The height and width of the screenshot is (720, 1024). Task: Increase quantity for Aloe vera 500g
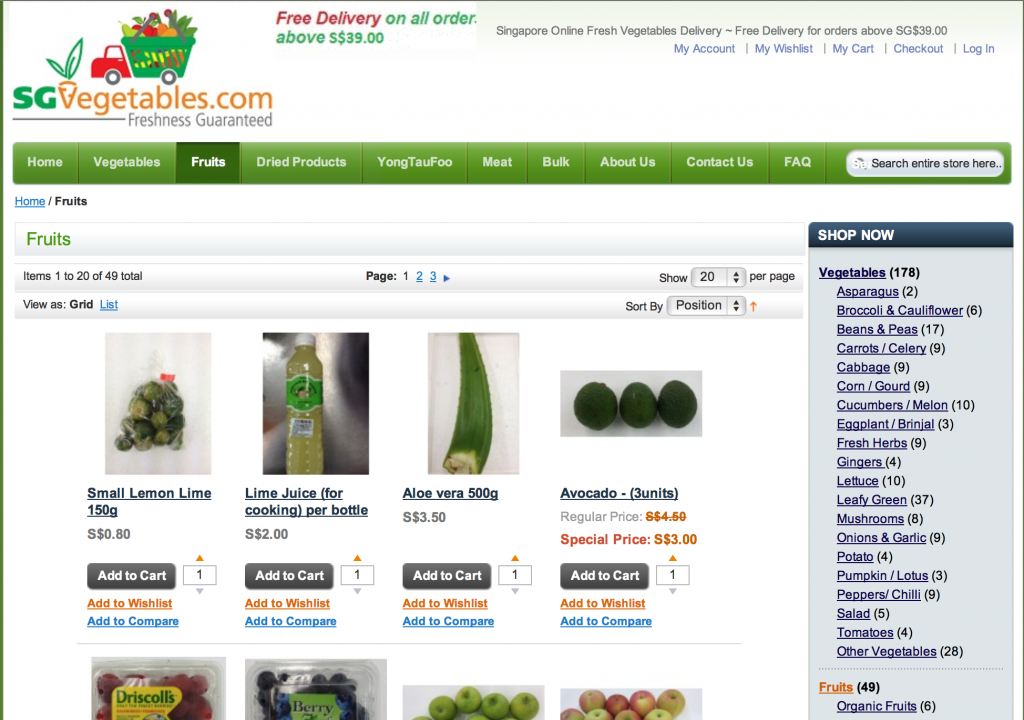click(515, 558)
